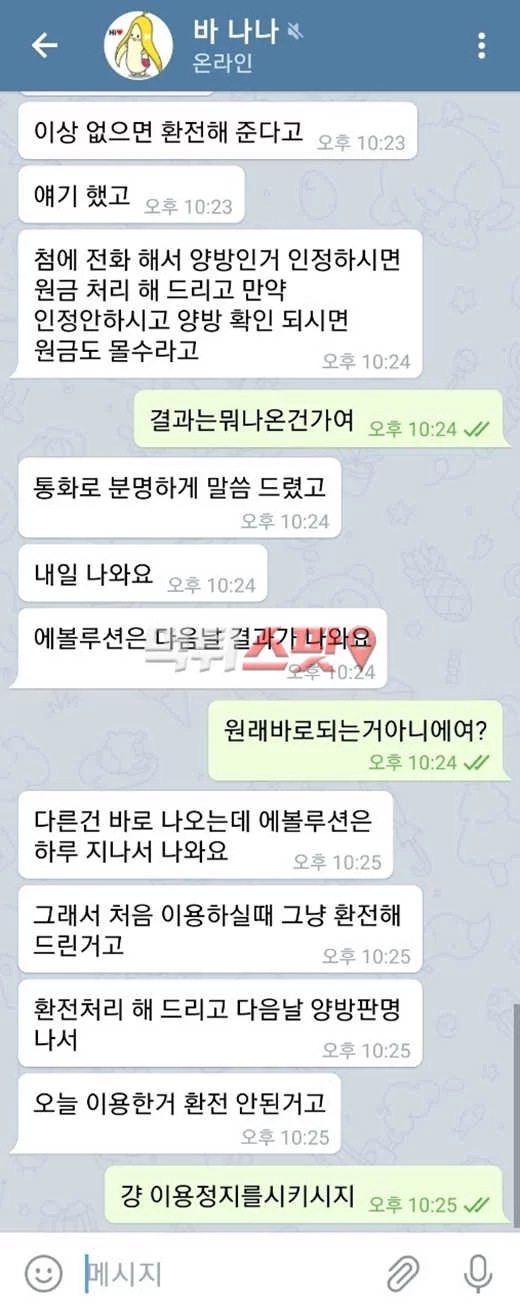Open the emoji picker smiley icon

pos(43,1273)
